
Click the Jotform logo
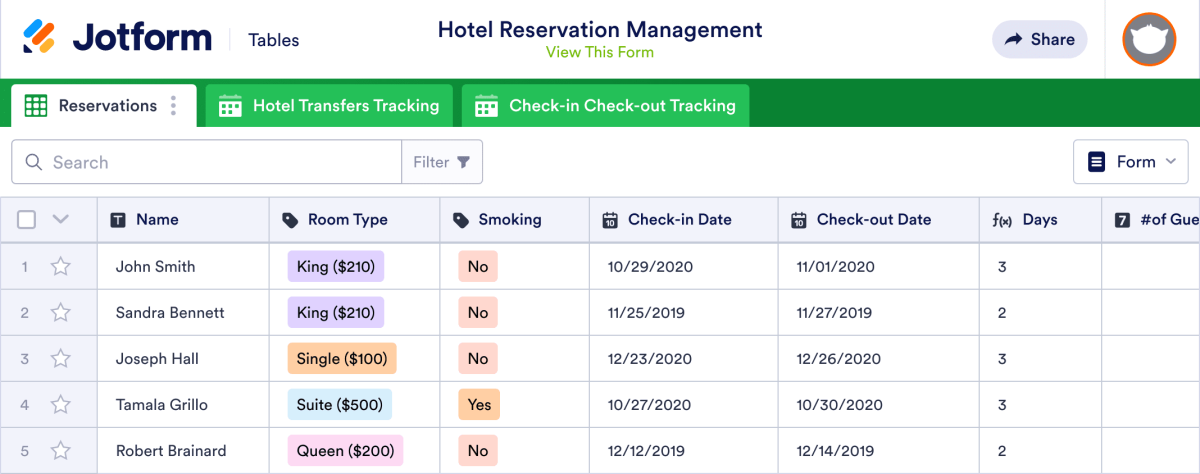117,39
